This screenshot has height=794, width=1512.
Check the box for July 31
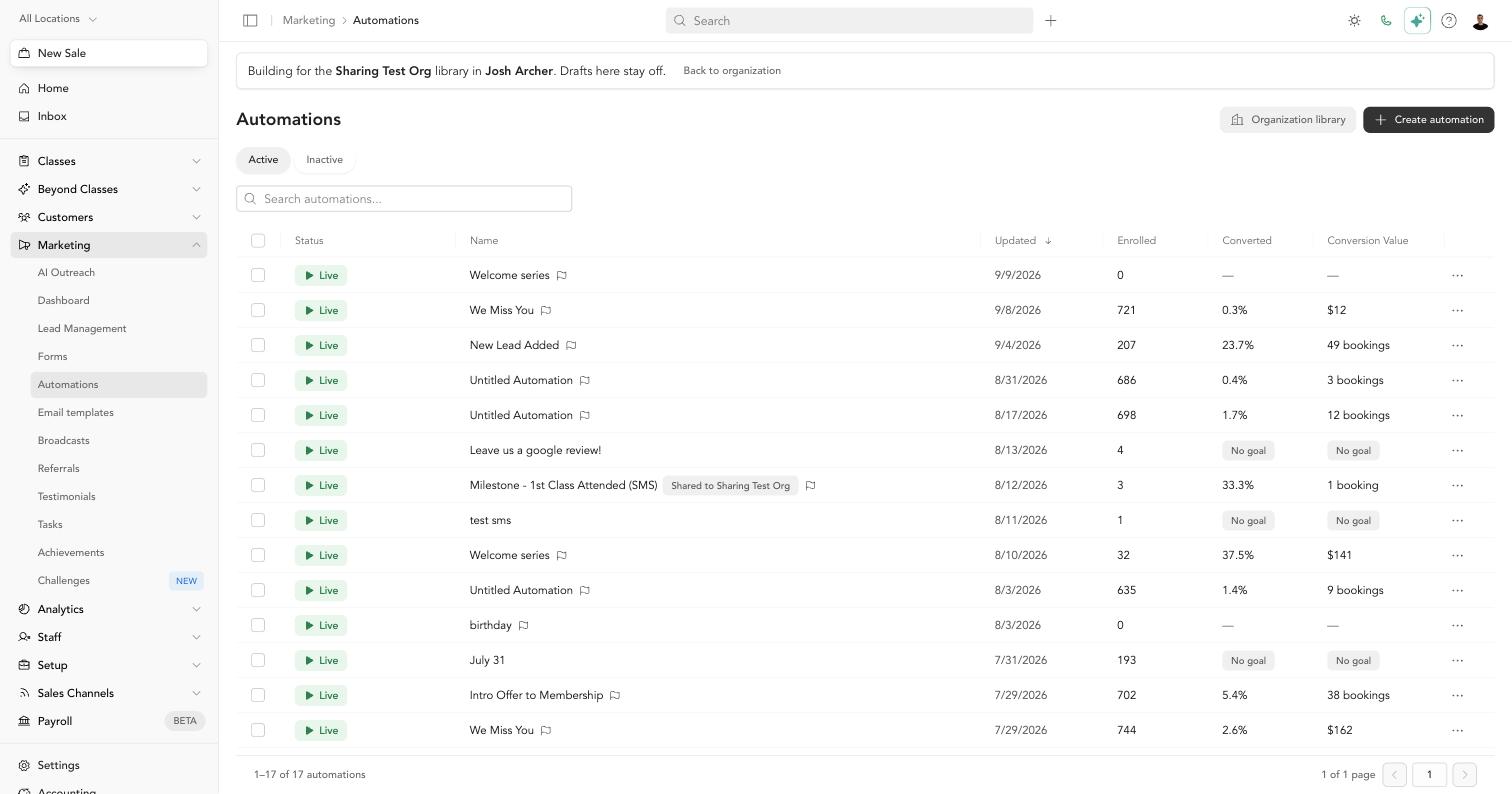coord(258,660)
